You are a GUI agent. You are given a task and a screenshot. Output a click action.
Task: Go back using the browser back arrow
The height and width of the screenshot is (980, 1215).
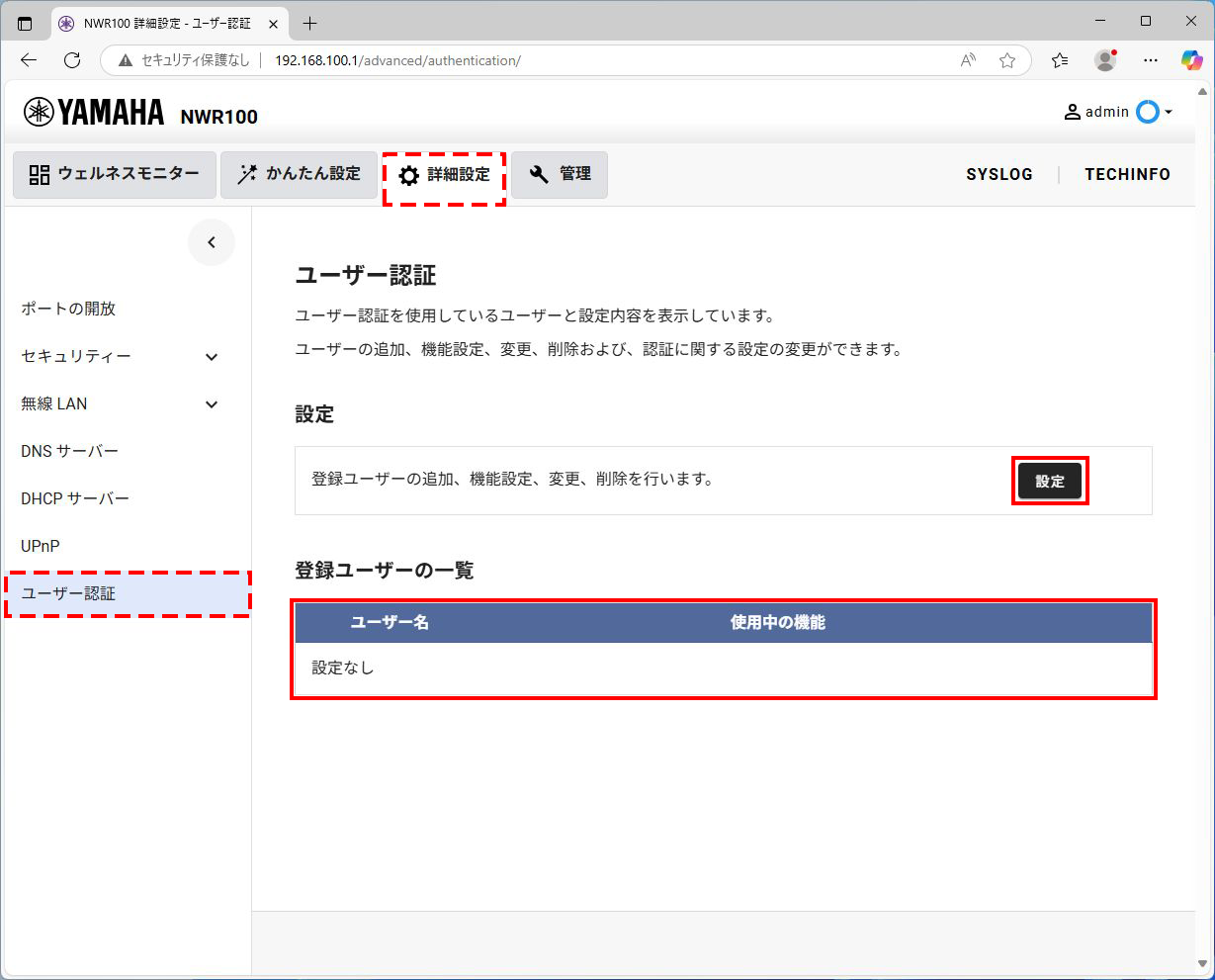point(28,60)
